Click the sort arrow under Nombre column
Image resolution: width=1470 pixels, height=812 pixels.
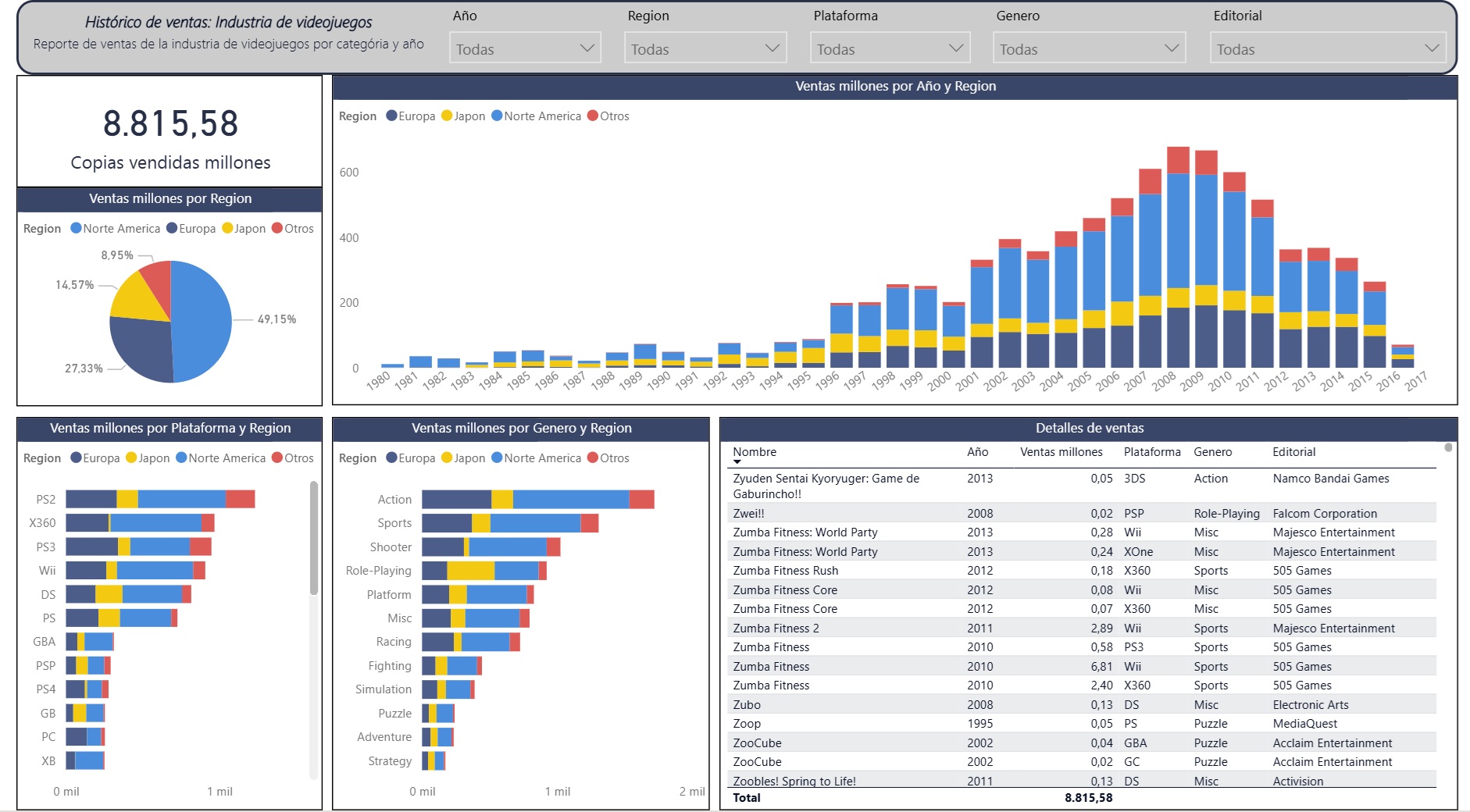737,462
